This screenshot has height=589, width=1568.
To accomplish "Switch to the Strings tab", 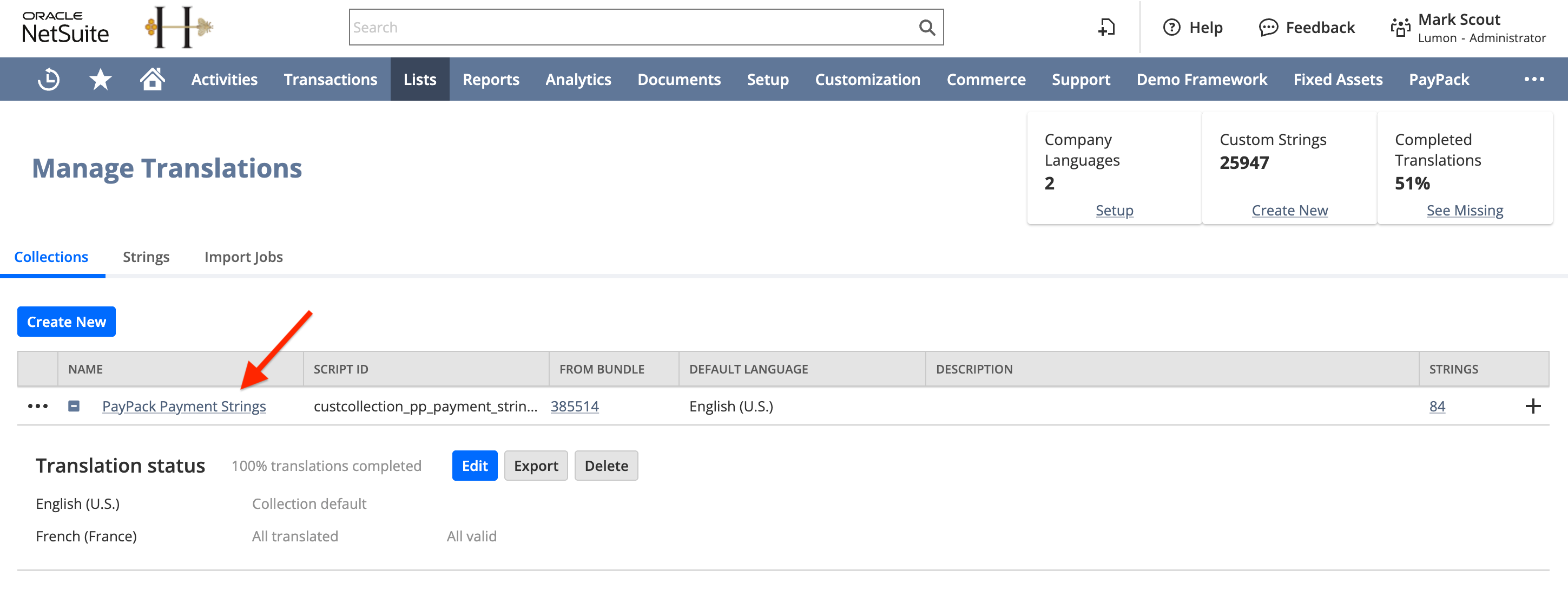I will pyautogui.click(x=146, y=257).
